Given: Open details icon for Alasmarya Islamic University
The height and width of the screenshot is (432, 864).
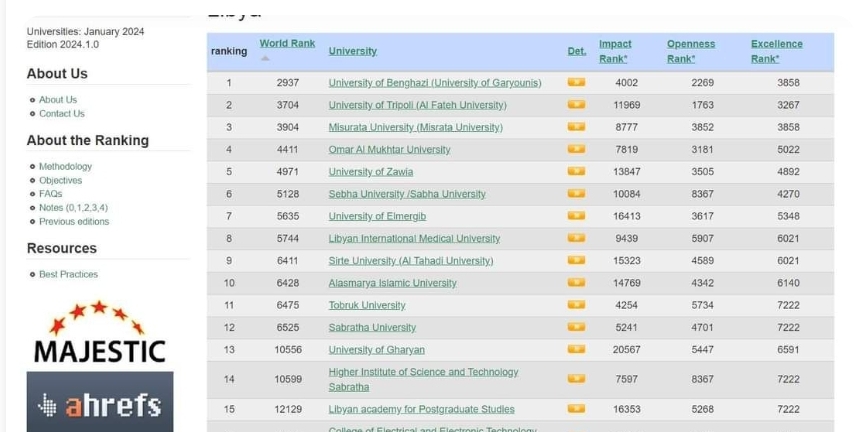Looking at the screenshot, I should [576, 283].
